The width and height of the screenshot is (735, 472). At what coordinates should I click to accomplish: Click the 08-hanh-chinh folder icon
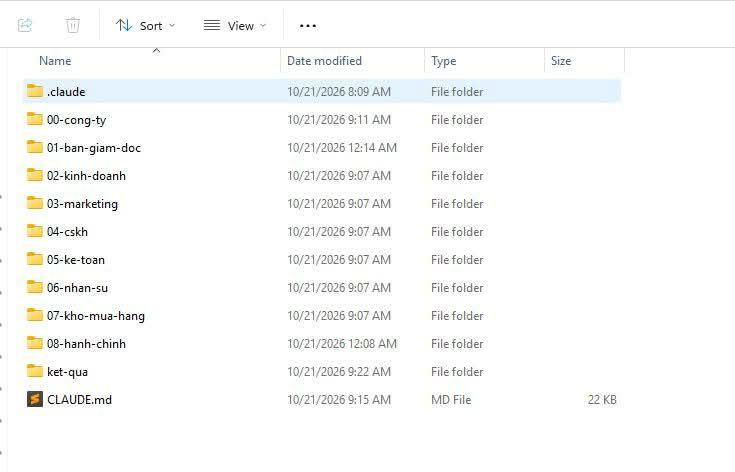coord(35,343)
